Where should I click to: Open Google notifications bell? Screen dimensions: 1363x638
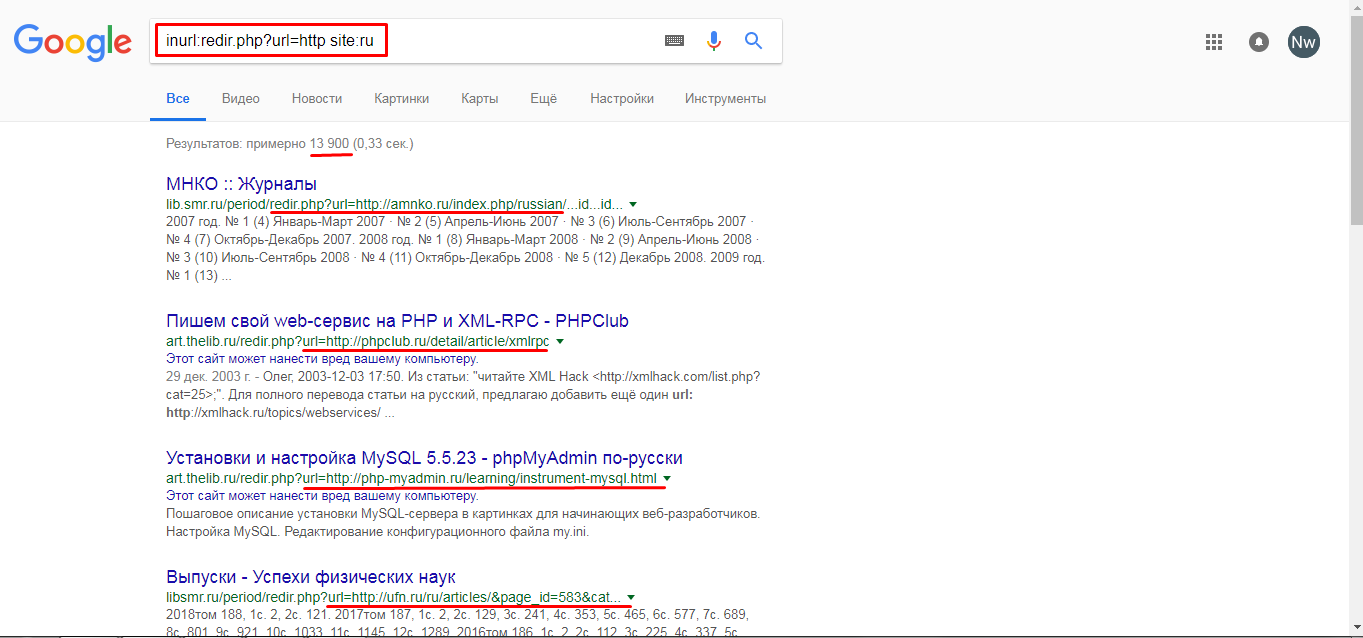[x=1259, y=42]
